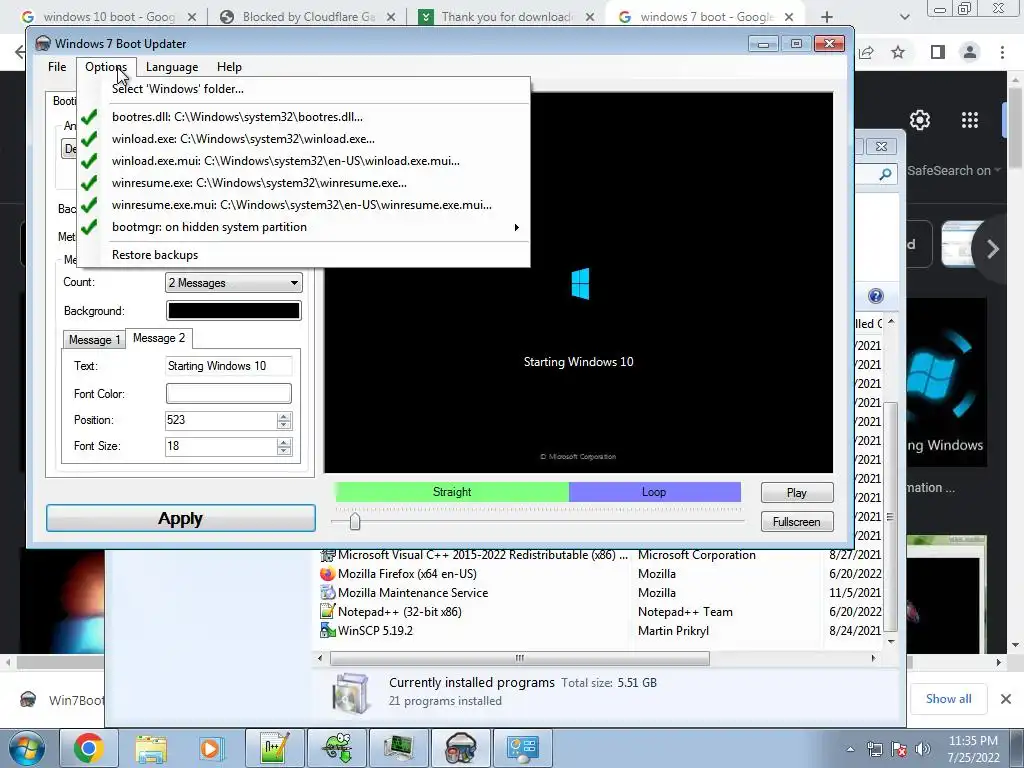This screenshot has width=1024, height=768.
Task: Click the Chrome share page icon
Action: click(x=867, y=52)
